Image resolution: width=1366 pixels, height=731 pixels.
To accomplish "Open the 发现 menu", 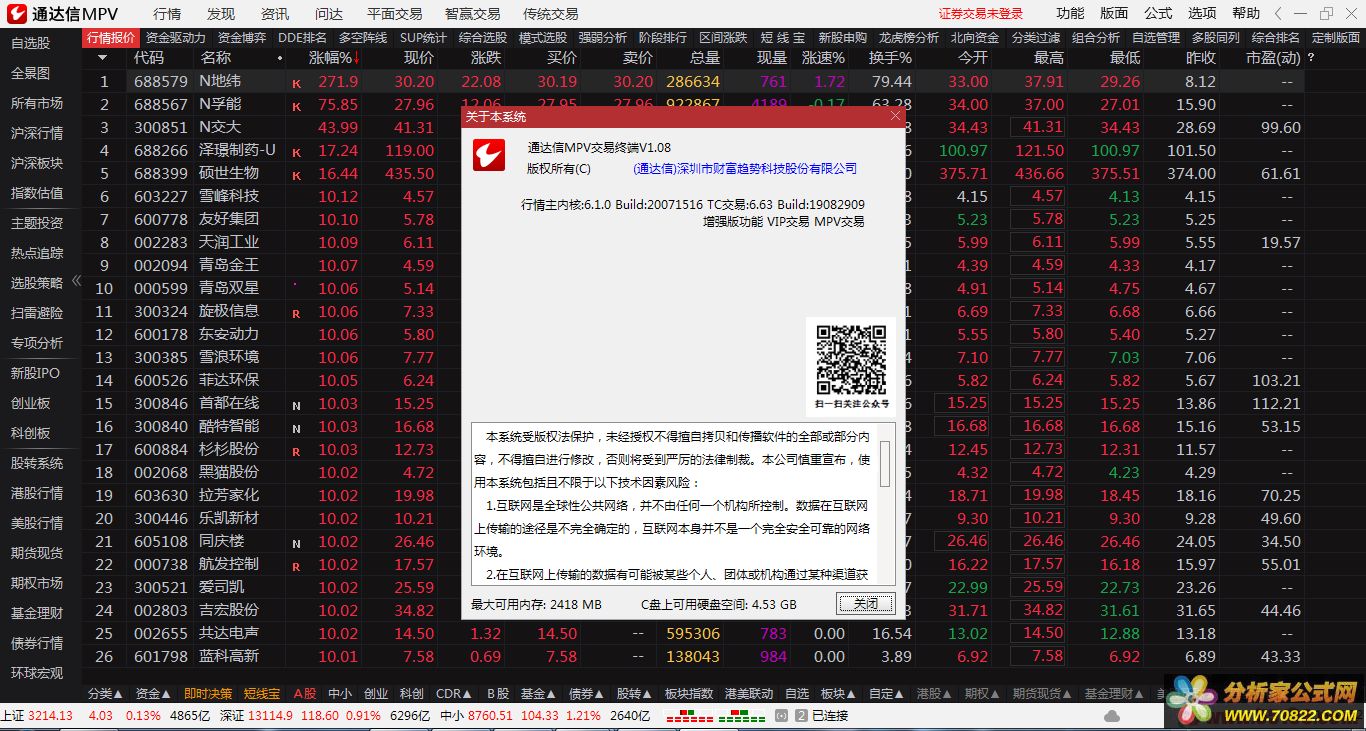I will (221, 14).
